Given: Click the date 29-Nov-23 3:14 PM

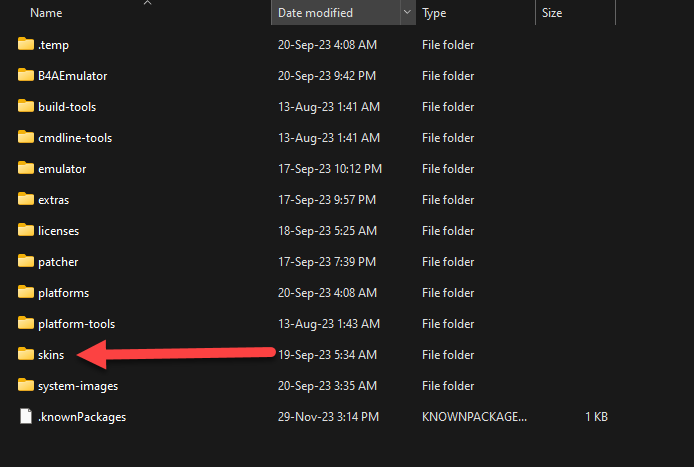Looking at the screenshot, I should tap(328, 417).
